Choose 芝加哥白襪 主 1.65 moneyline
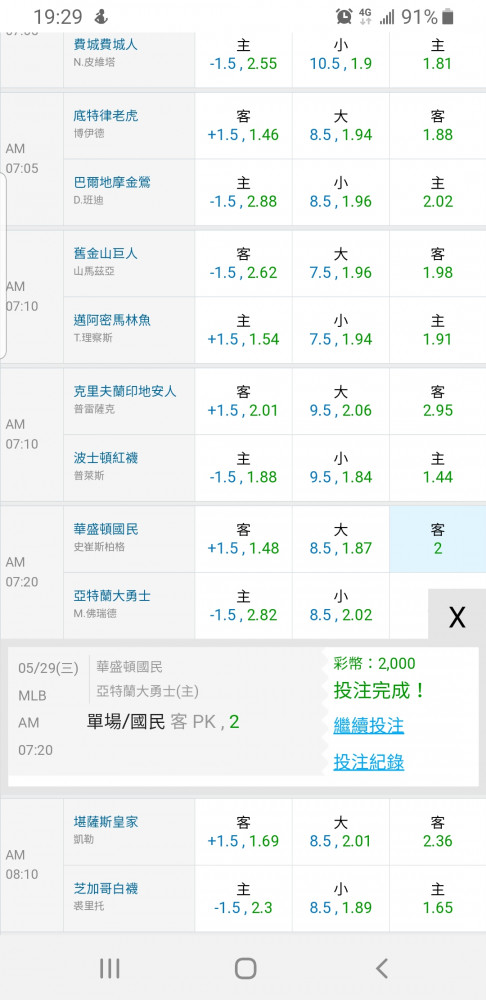Image resolution: width=486 pixels, height=1000 pixels. [438, 898]
